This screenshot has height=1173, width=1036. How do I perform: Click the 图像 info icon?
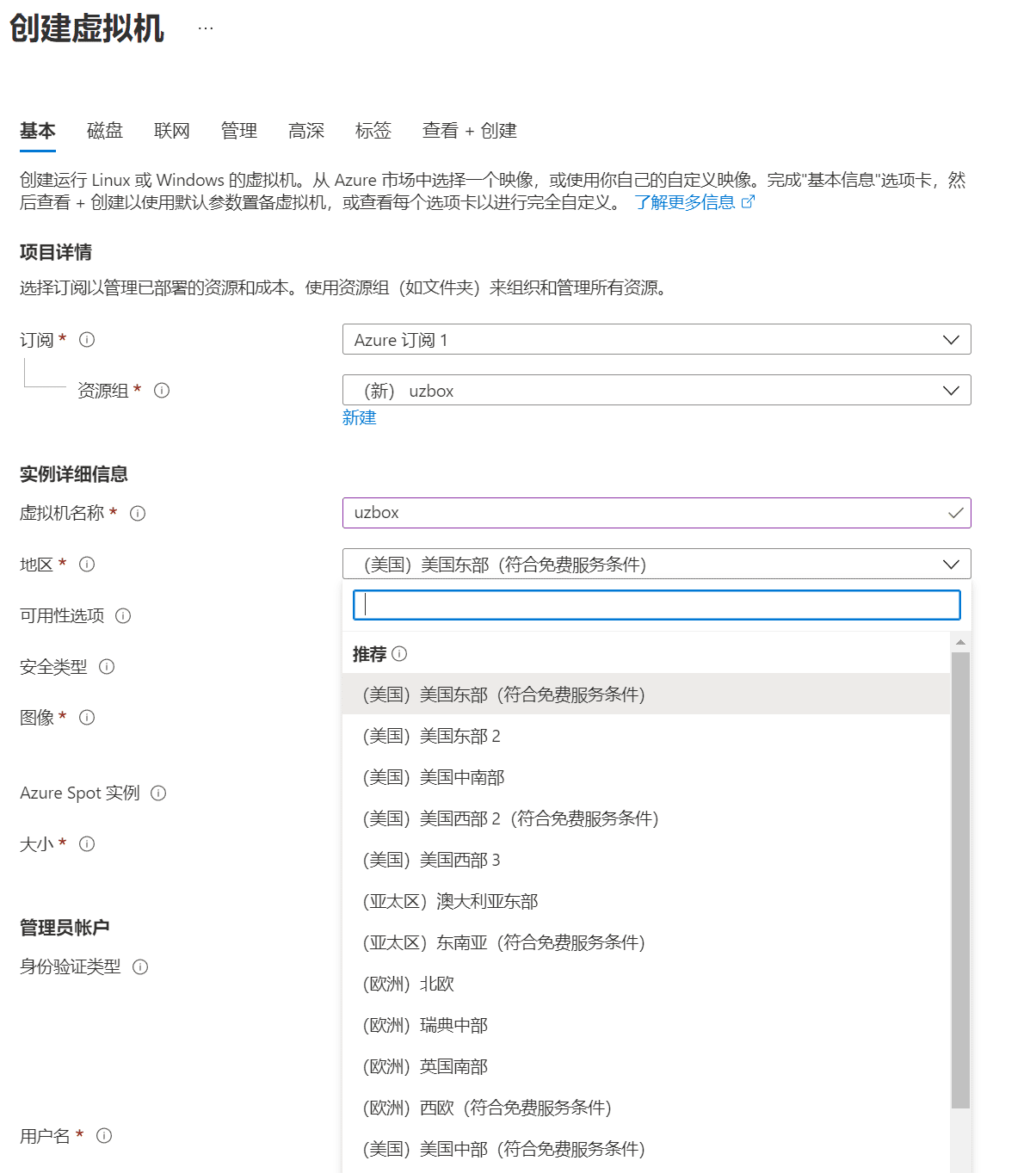click(x=86, y=717)
